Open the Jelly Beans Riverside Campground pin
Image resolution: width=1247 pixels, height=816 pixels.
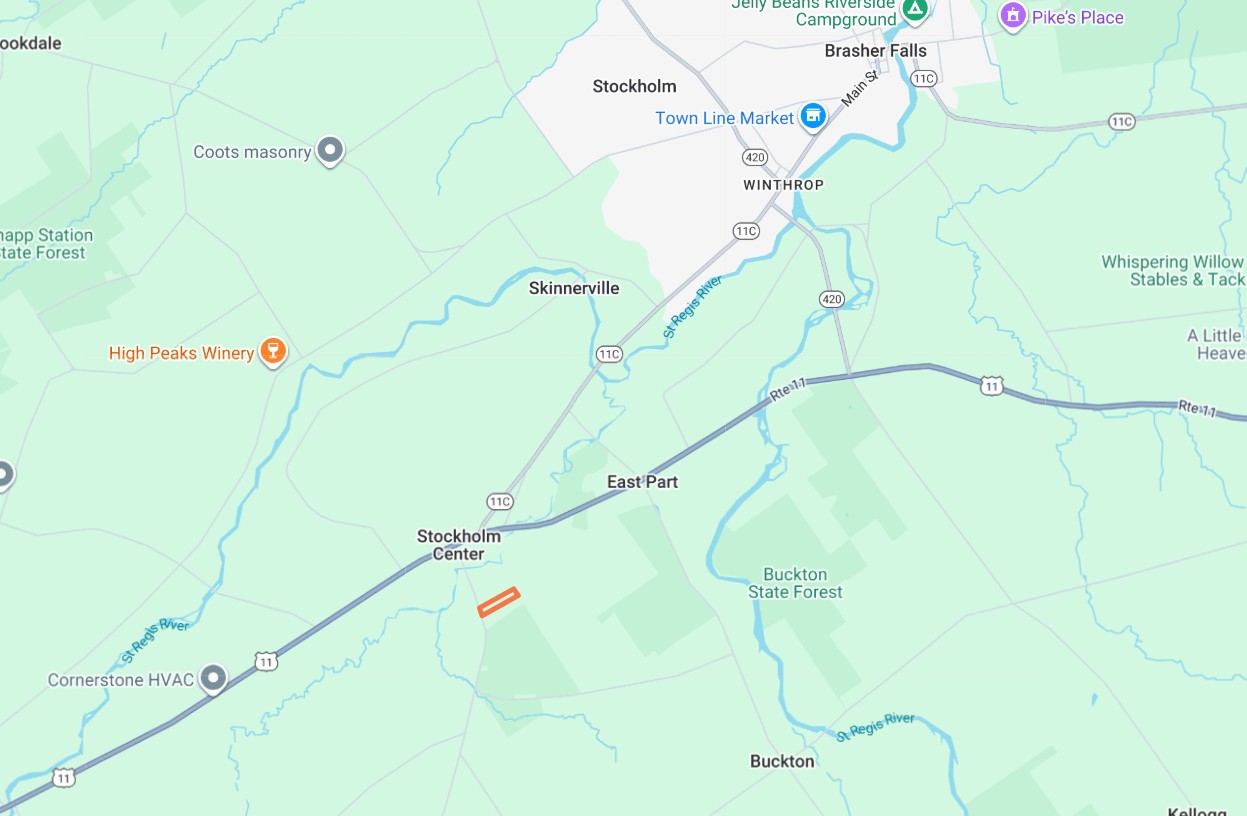pyautogui.click(x=914, y=11)
